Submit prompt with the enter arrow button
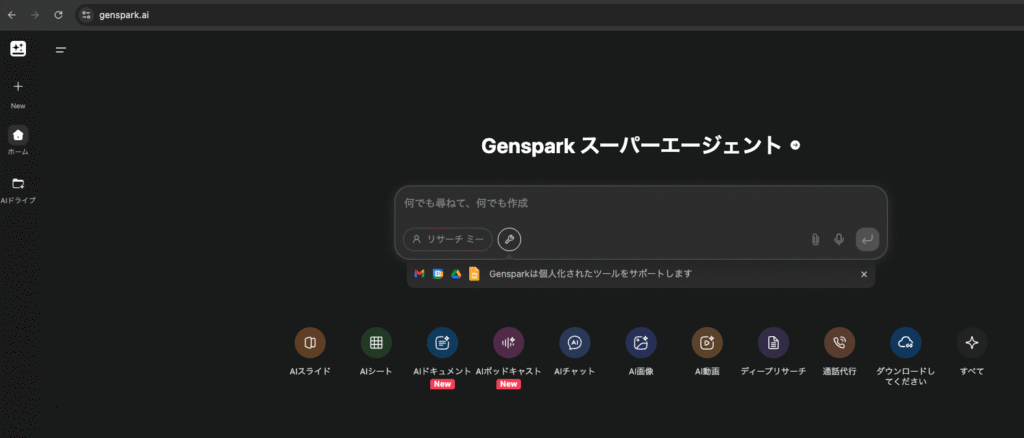 pyautogui.click(x=867, y=240)
